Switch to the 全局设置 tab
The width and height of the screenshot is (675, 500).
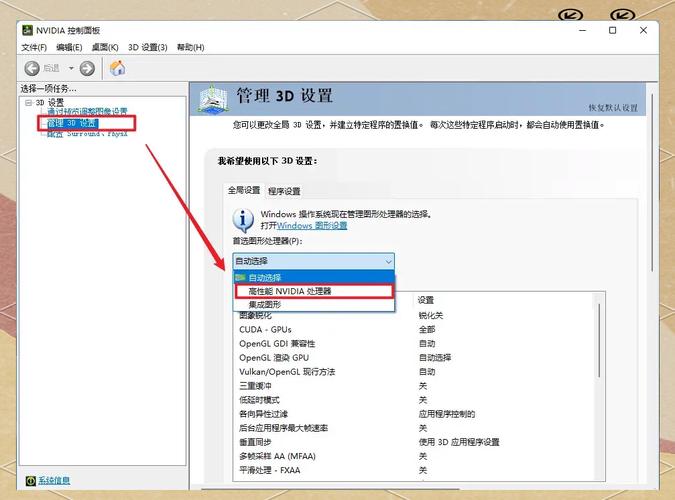pos(244,190)
